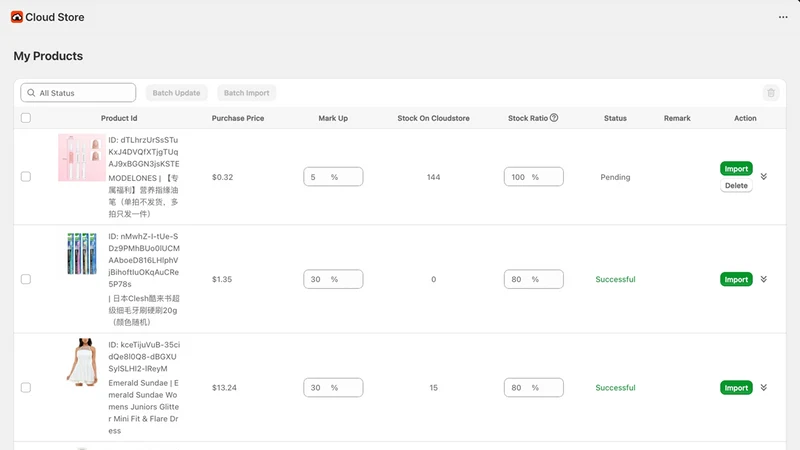Click stock value 144
Image resolution: width=800 pixels, height=450 pixels.
(433, 177)
